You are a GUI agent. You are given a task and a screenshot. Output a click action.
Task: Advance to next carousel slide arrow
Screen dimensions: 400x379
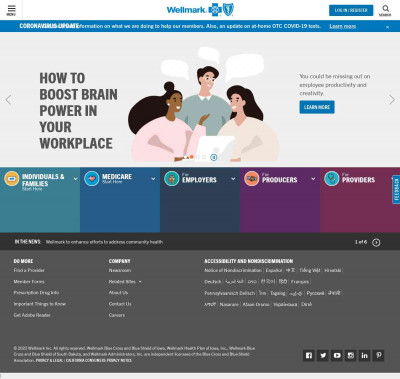point(392,100)
